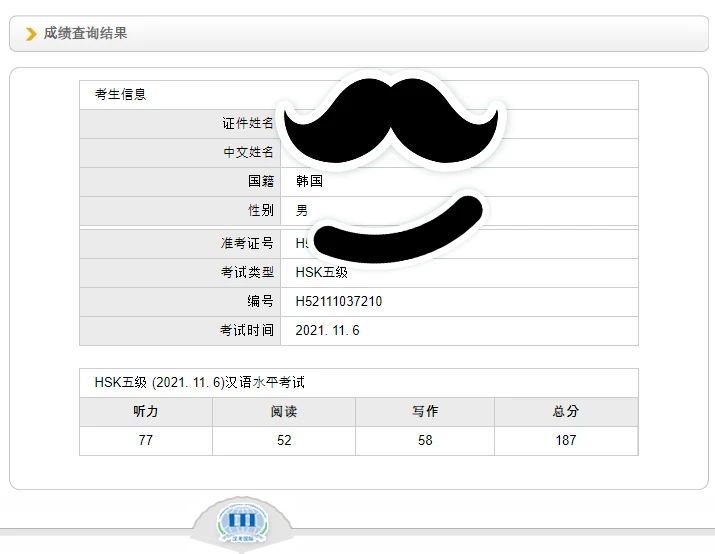Screen dimensions: 715x554
Task: Click the 考试类型 label
Action: click(247, 272)
